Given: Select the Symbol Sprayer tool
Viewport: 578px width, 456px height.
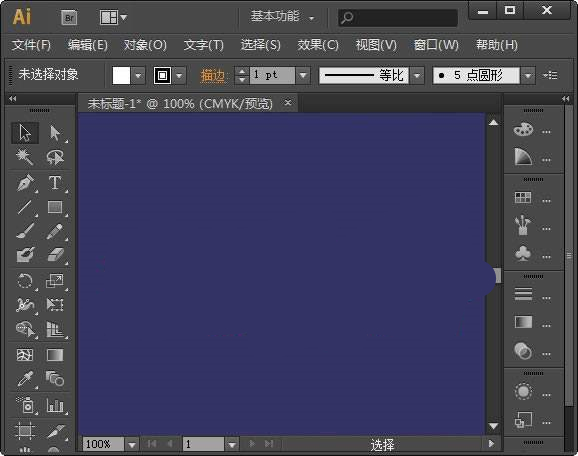Looking at the screenshot, I should point(25,405).
